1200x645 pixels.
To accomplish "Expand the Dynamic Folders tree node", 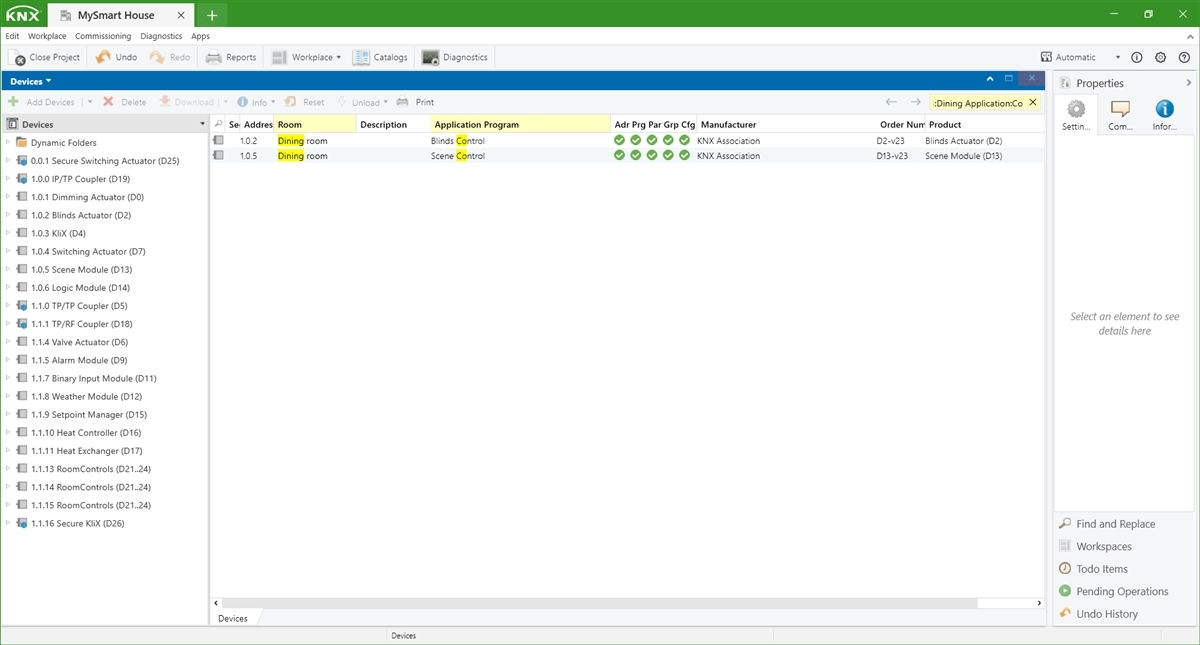I will pyautogui.click(x=8, y=143).
